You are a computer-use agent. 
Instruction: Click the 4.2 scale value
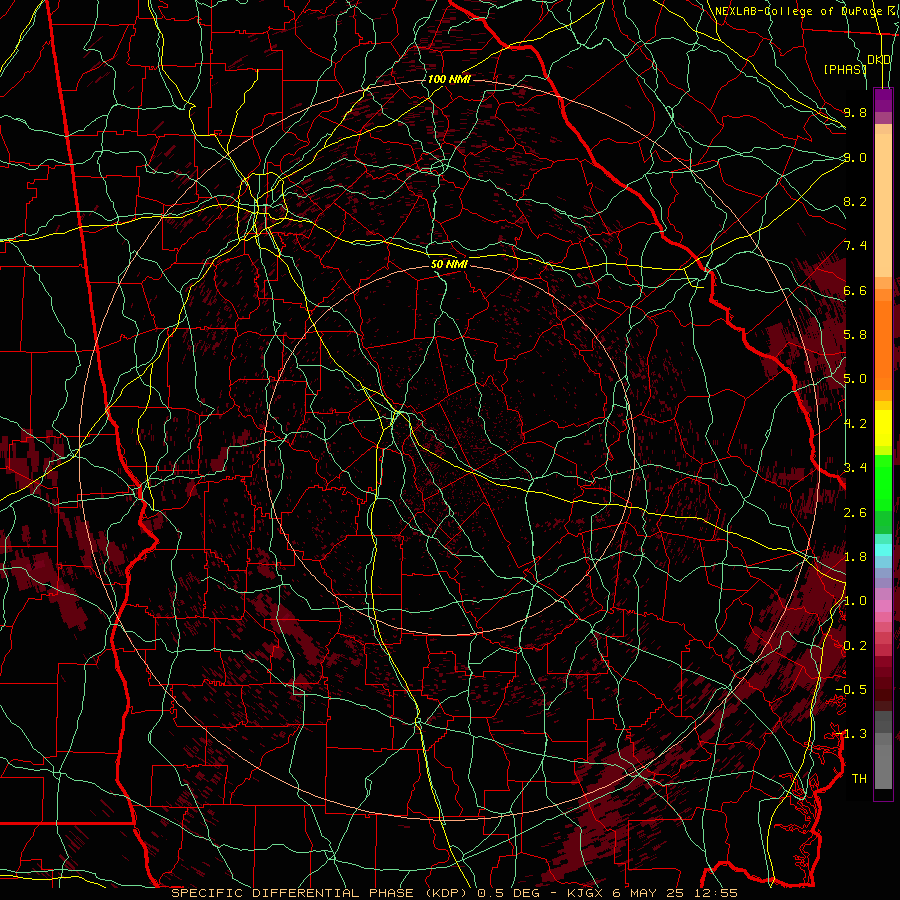(855, 424)
